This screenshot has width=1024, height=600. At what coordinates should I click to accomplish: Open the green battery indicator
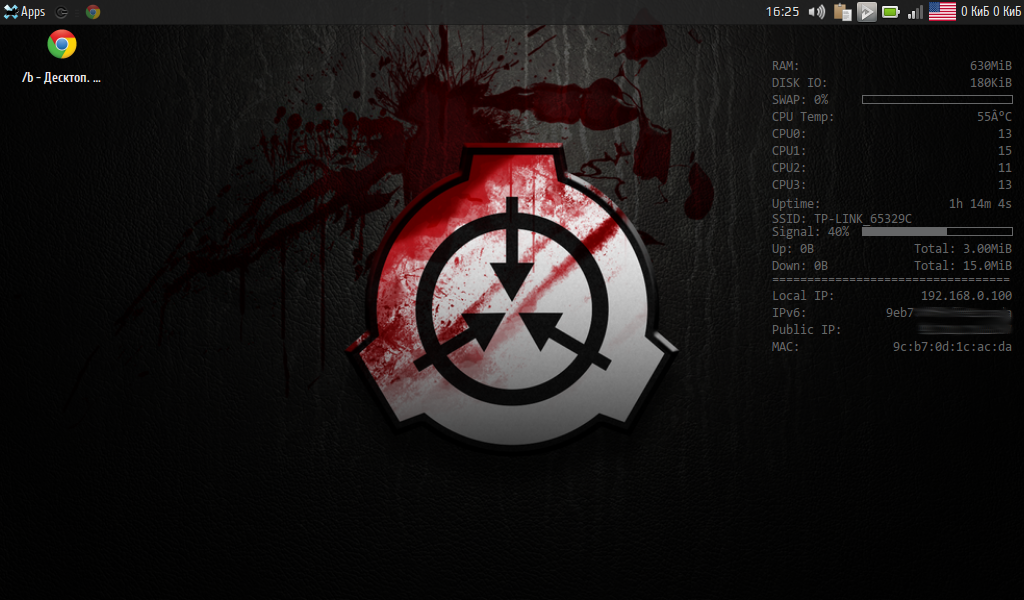890,12
